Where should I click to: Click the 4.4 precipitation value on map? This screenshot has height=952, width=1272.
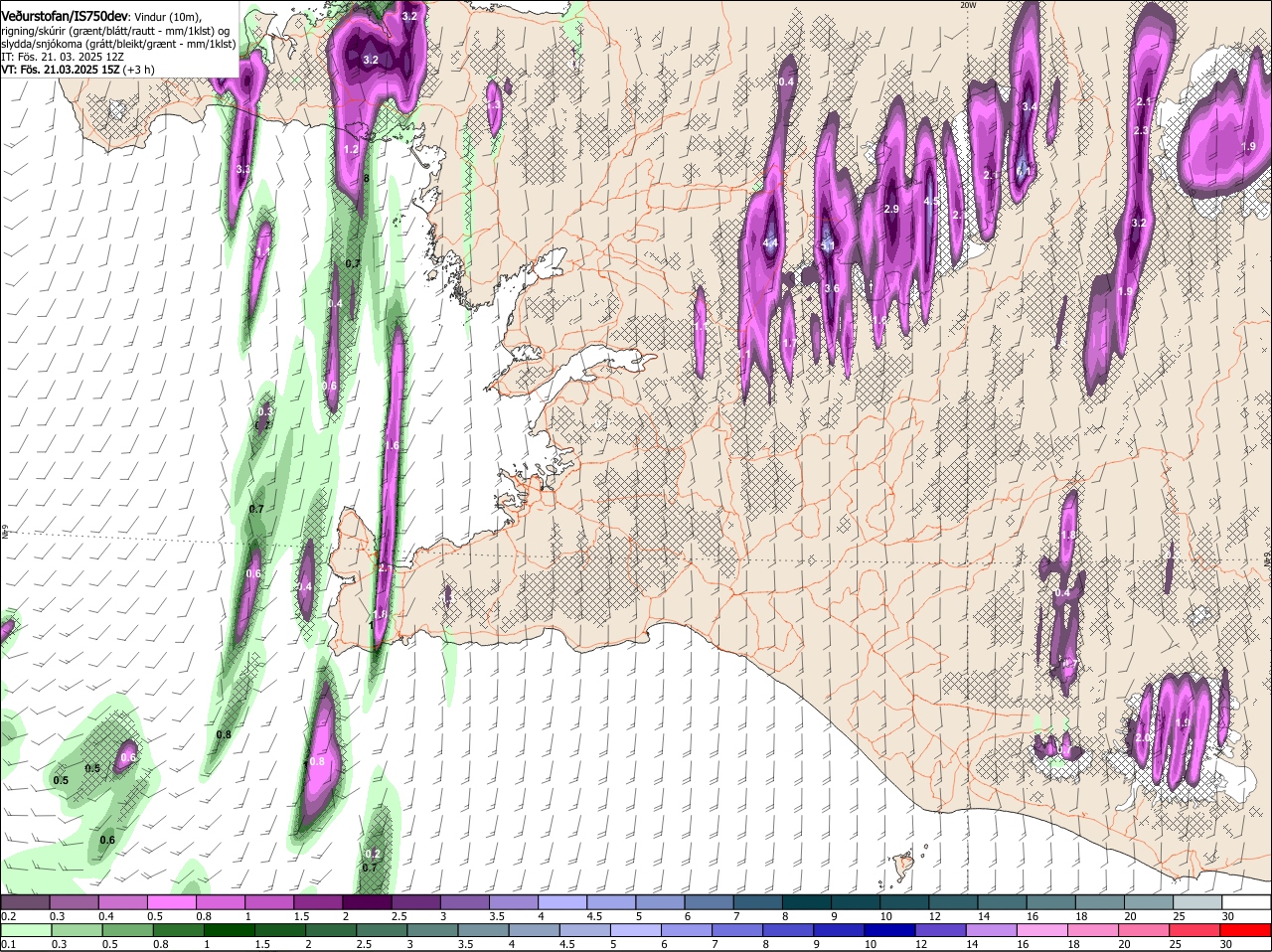click(770, 242)
